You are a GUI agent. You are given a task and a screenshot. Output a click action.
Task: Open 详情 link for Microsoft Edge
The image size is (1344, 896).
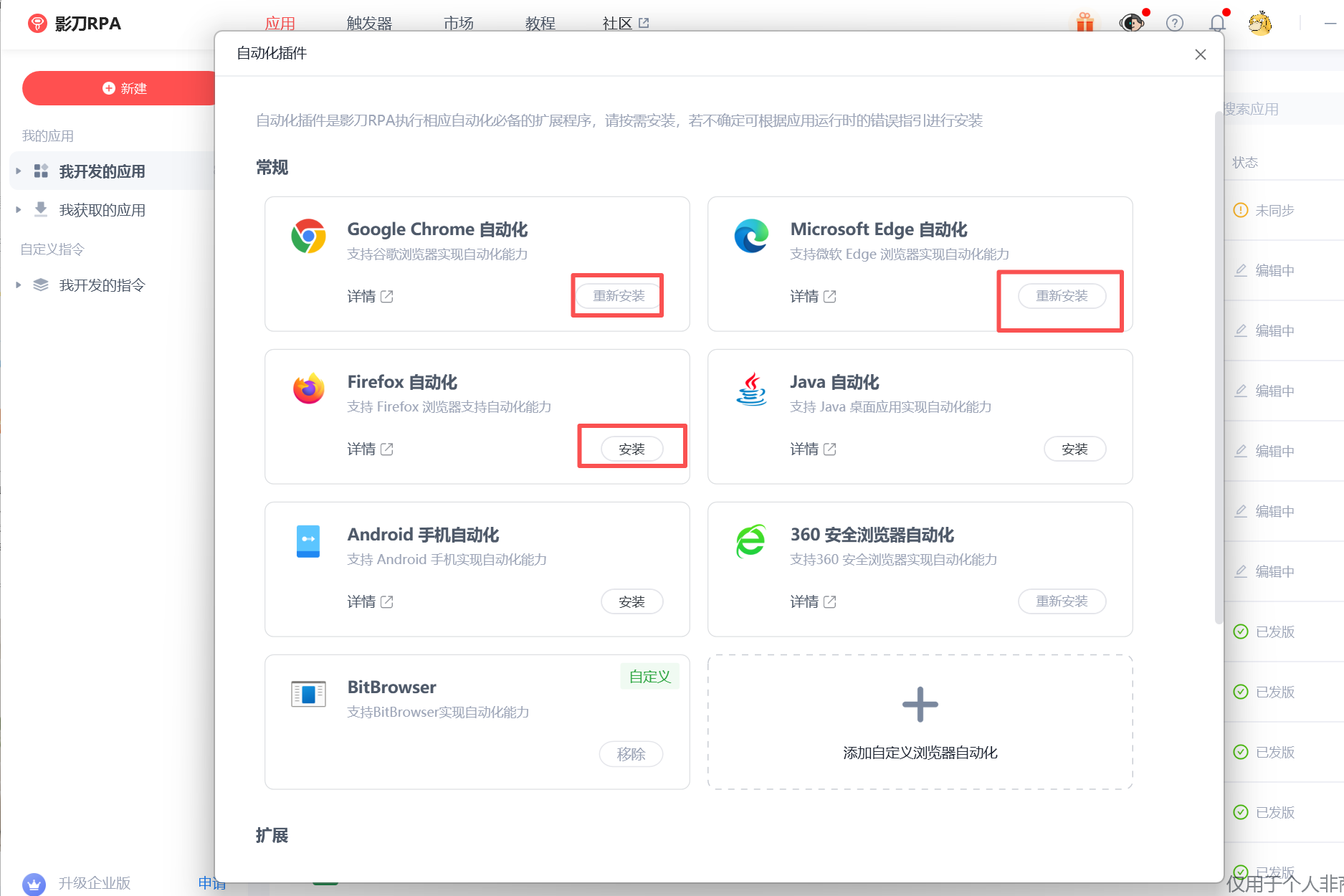click(x=813, y=296)
